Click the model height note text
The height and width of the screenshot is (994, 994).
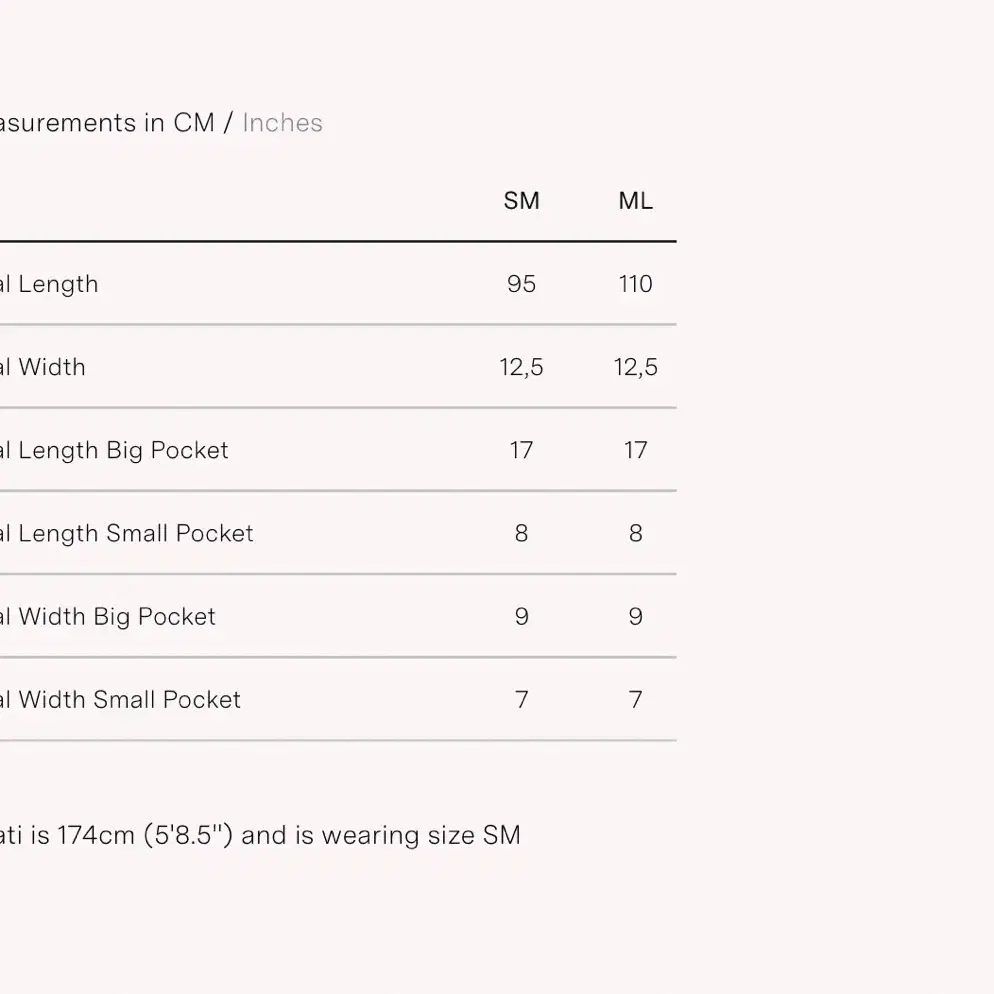pyautogui.click(x=260, y=836)
